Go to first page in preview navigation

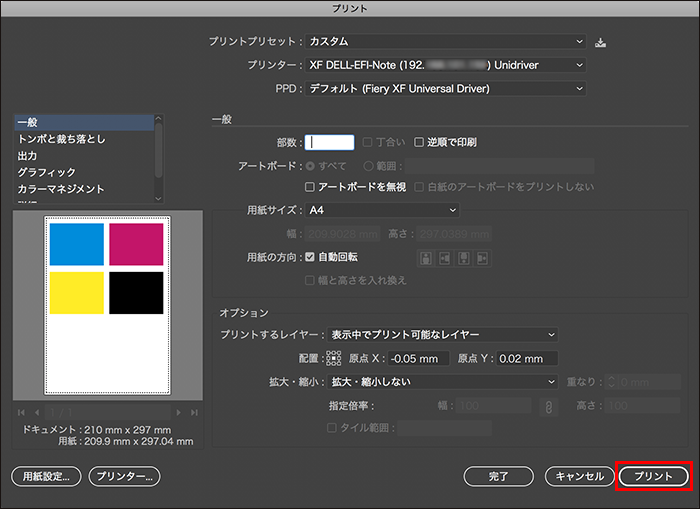pos(22,412)
